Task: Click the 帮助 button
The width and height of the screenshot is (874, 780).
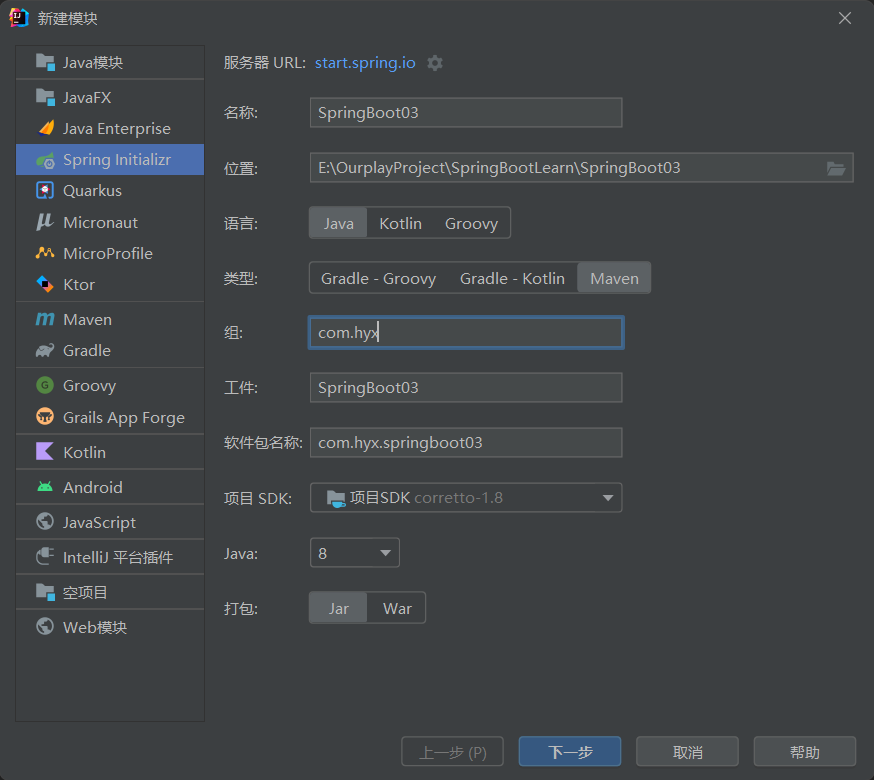Action: point(804,752)
